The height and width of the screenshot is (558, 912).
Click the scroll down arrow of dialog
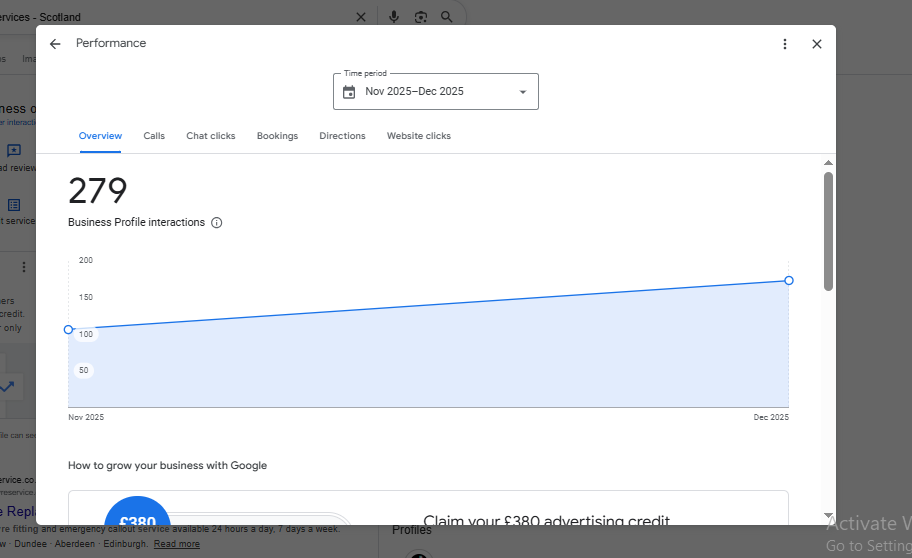828,516
